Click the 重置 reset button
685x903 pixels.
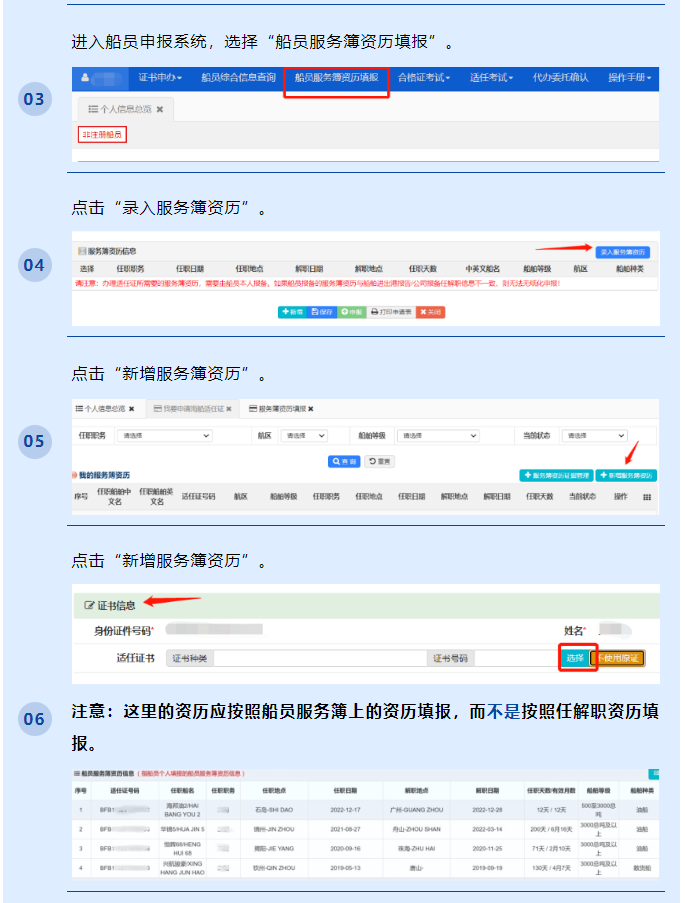point(380,461)
